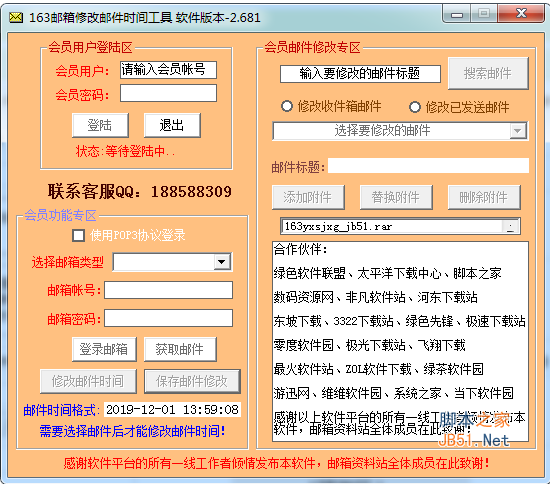550x484 pixels.
Task: Click the 邮箱帐号 input field
Action: pyautogui.click(x=168, y=290)
